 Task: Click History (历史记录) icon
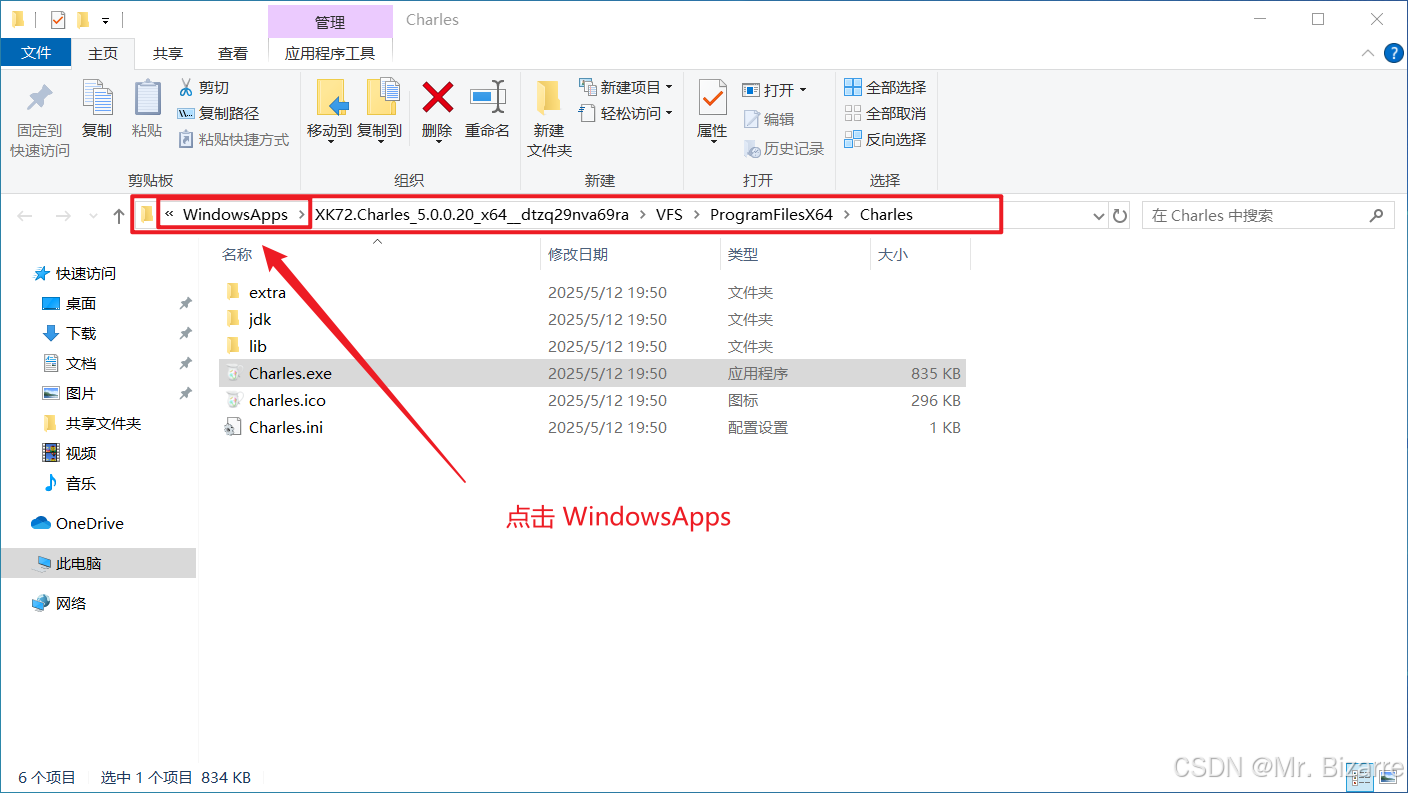(753, 149)
